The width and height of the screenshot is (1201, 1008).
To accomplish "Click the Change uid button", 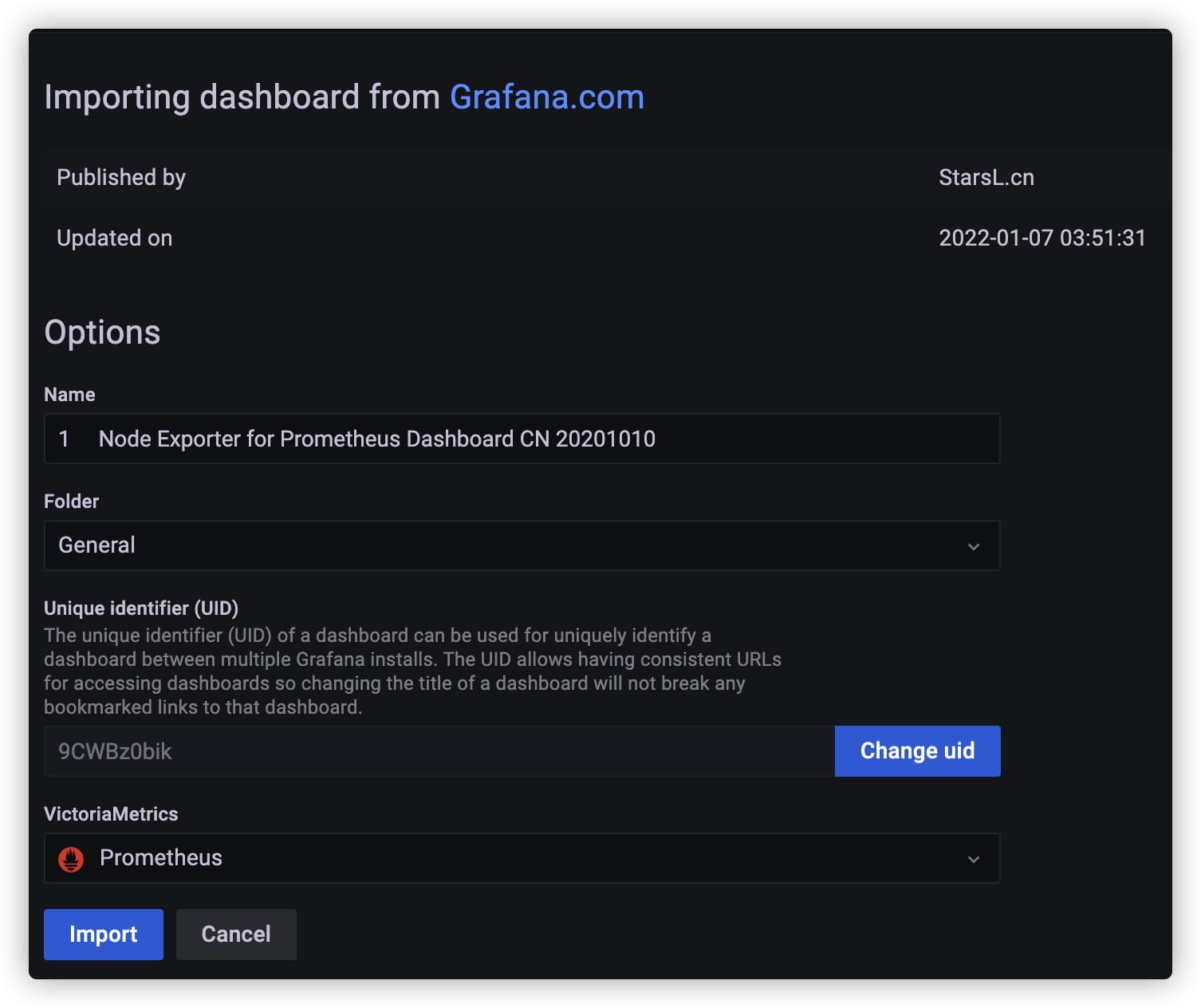I will point(918,751).
